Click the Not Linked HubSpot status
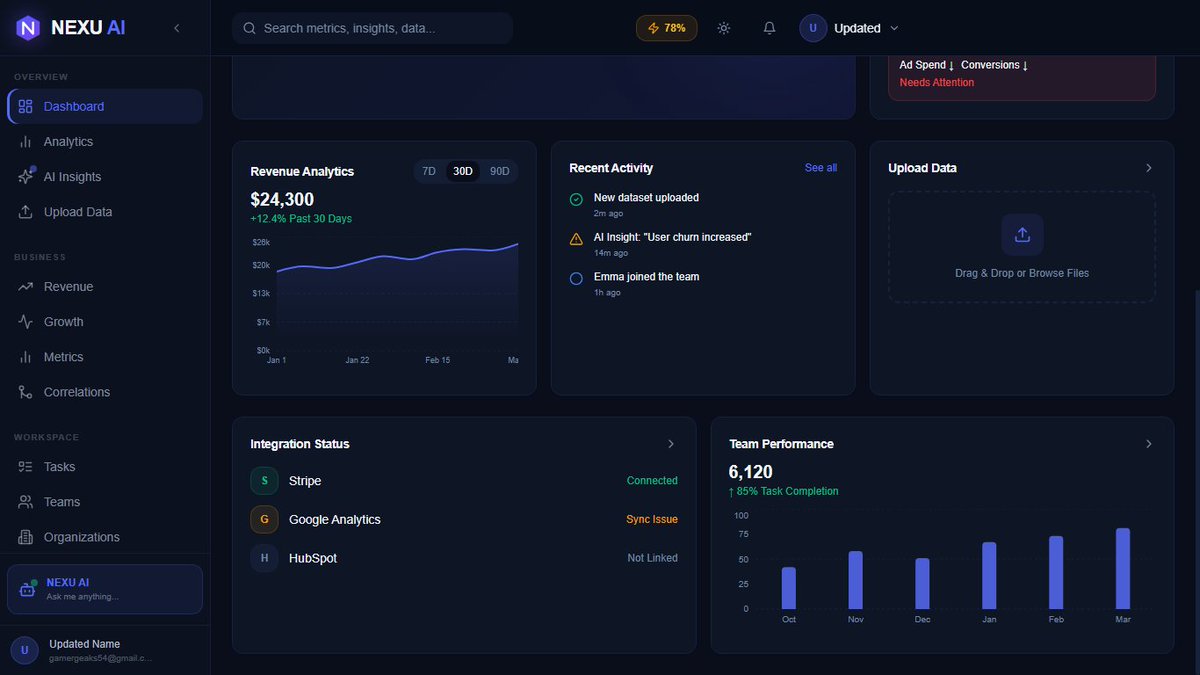Image resolution: width=1200 pixels, height=675 pixels. tap(652, 558)
